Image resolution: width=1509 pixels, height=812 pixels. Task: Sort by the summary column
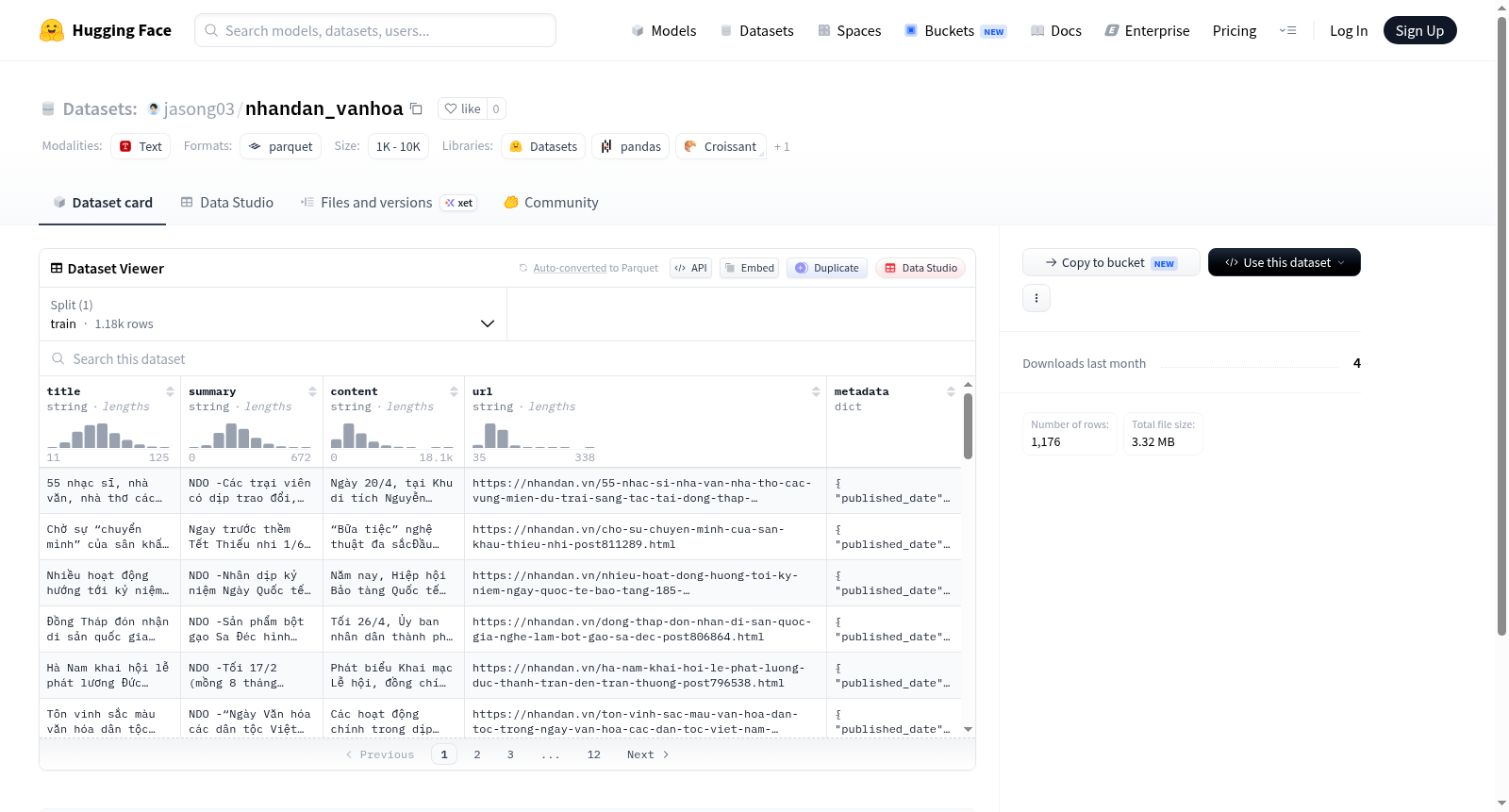[312, 391]
